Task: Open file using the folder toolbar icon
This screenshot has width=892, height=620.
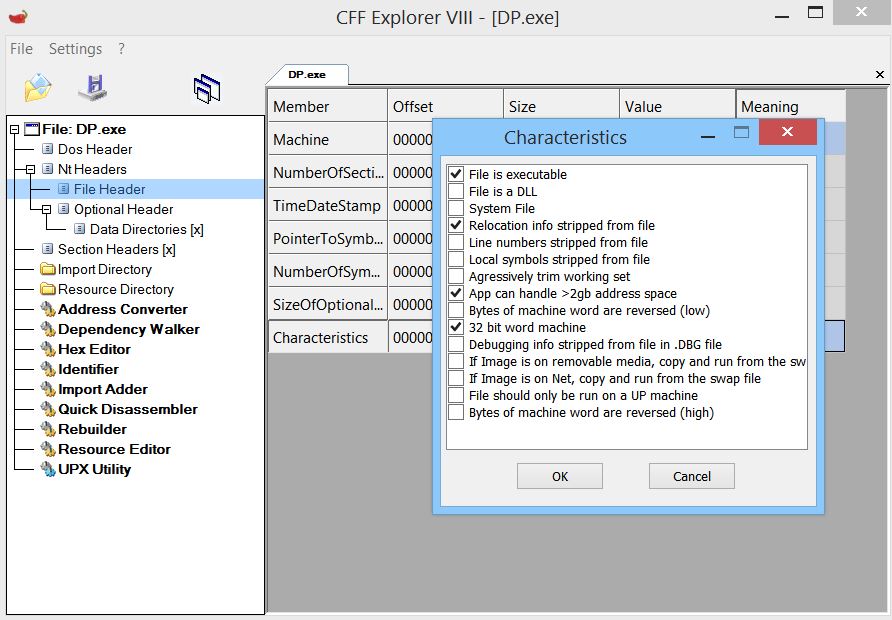Action: click(x=38, y=88)
